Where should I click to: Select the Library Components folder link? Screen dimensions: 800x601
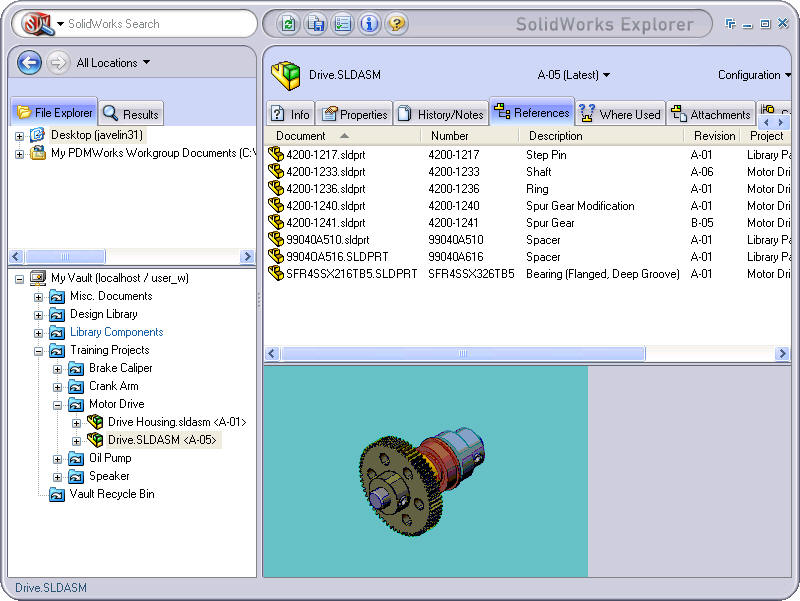pyautogui.click(x=116, y=332)
